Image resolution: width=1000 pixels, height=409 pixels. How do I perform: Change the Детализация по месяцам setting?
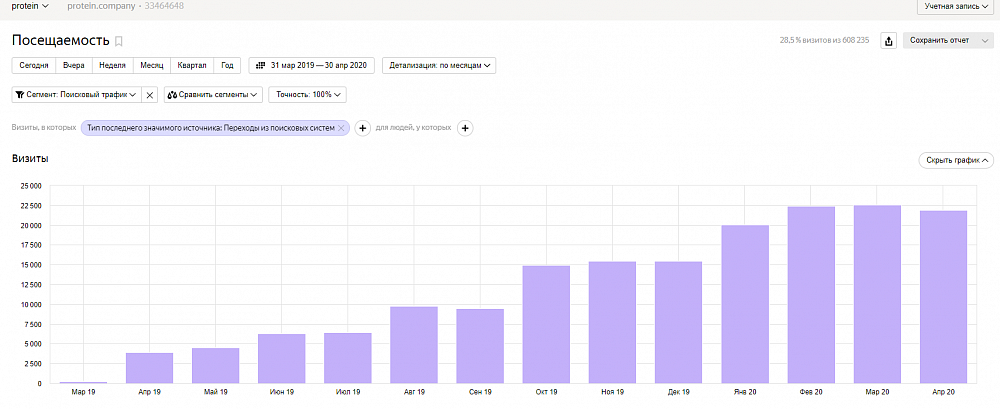click(439, 65)
